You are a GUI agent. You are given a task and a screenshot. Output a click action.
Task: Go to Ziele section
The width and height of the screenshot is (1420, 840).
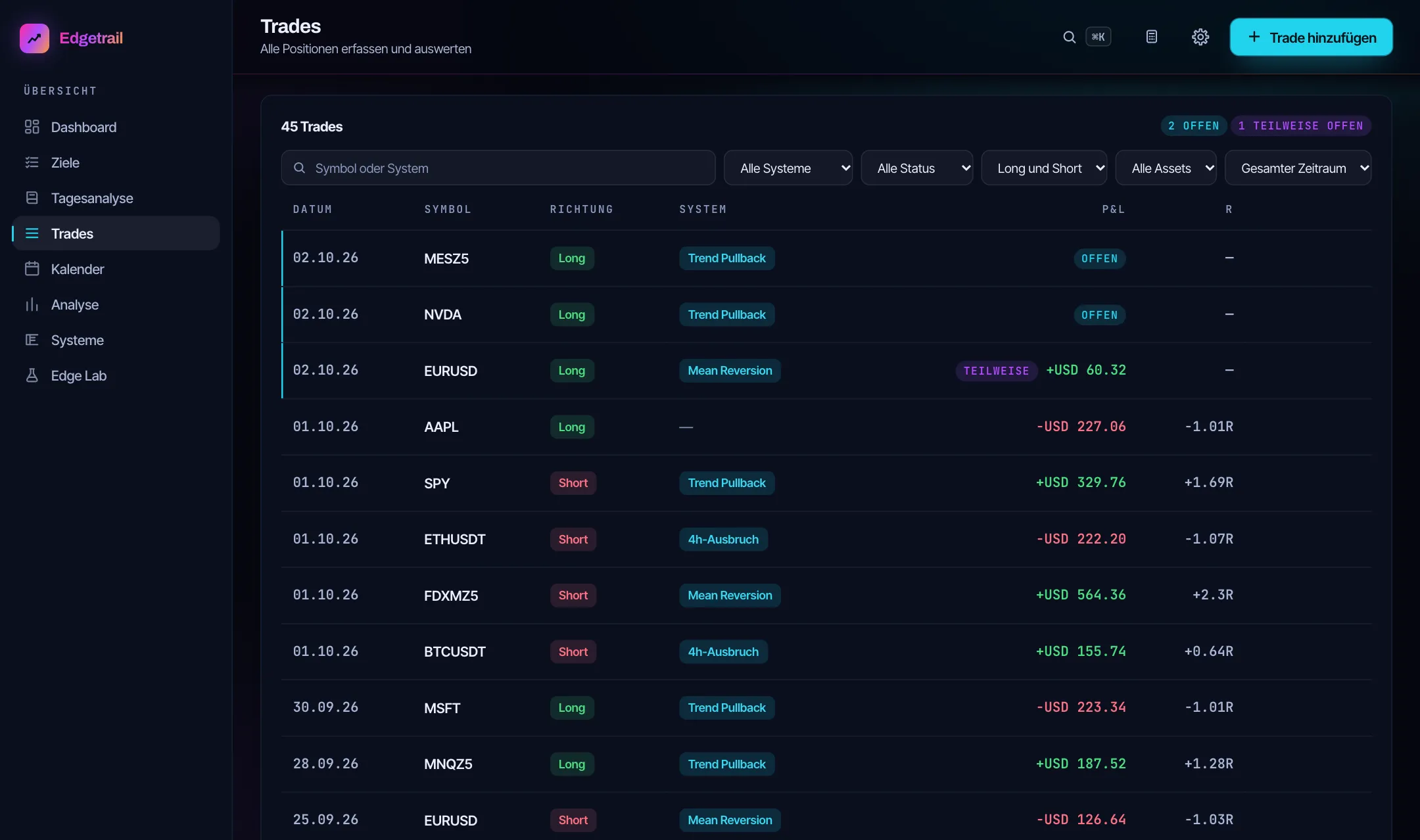tap(116, 162)
